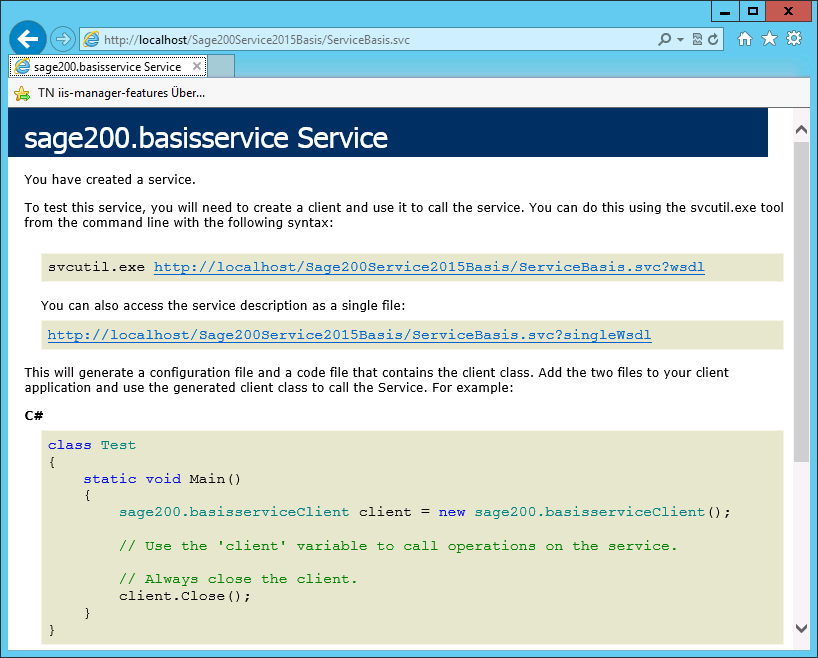
Task: Click the text 'You have created a service.'
Action: coord(110,180)
